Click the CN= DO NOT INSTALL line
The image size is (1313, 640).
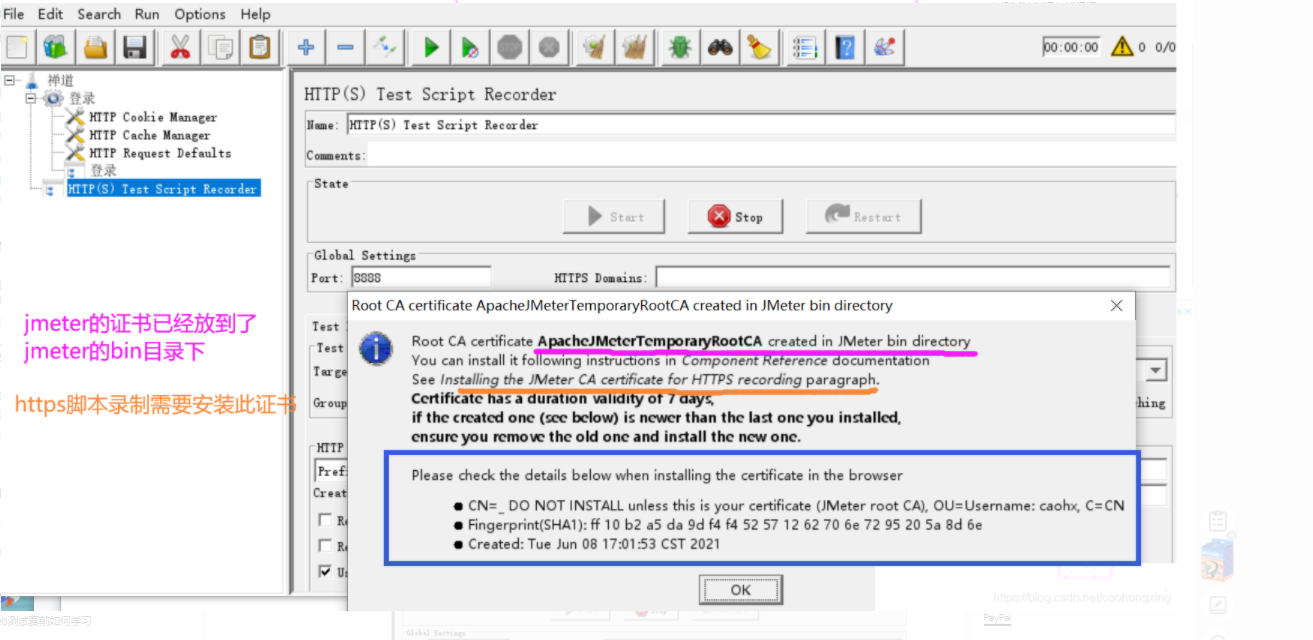796,505
